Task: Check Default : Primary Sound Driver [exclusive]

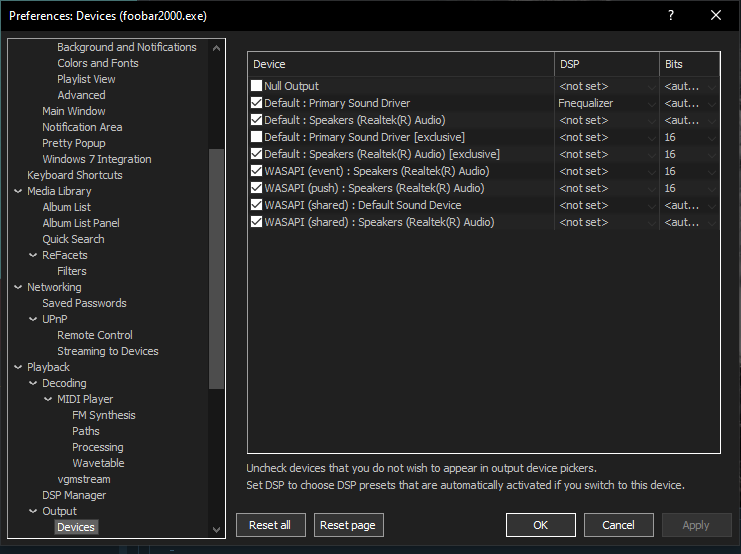Action: click(x=257, y=137)
